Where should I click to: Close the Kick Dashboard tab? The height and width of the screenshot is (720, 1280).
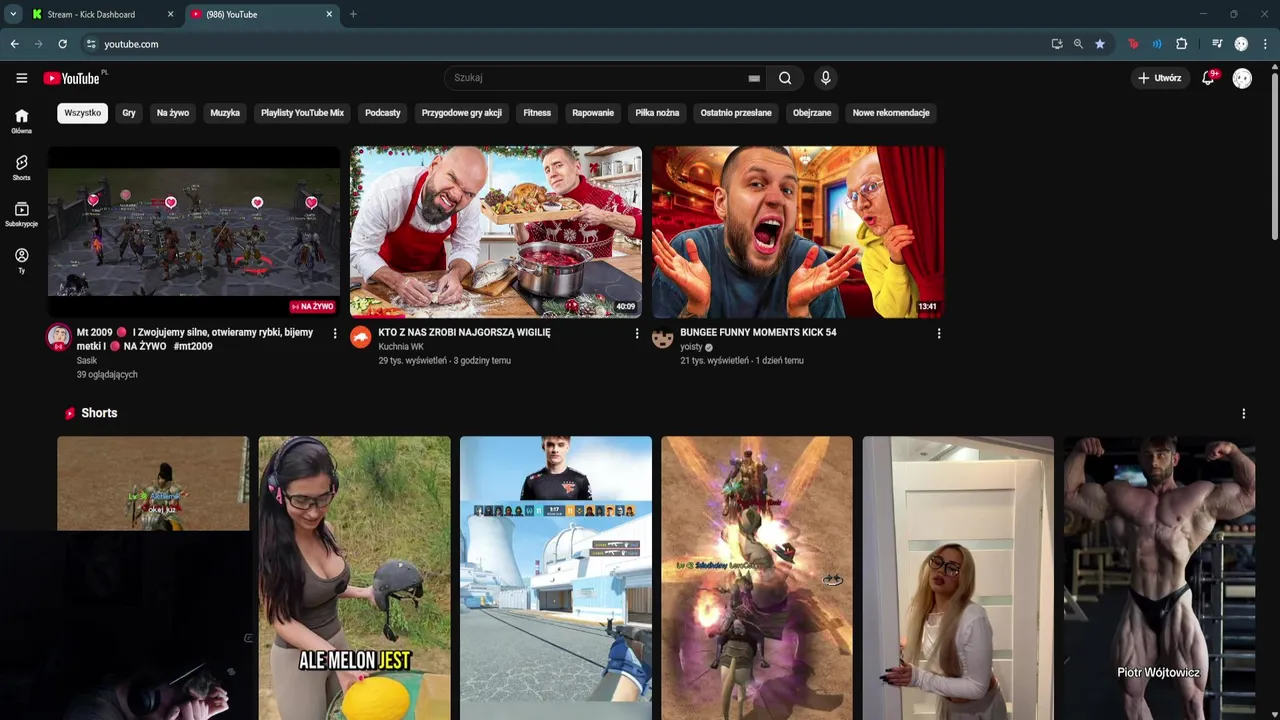click(x=171, y=15)
